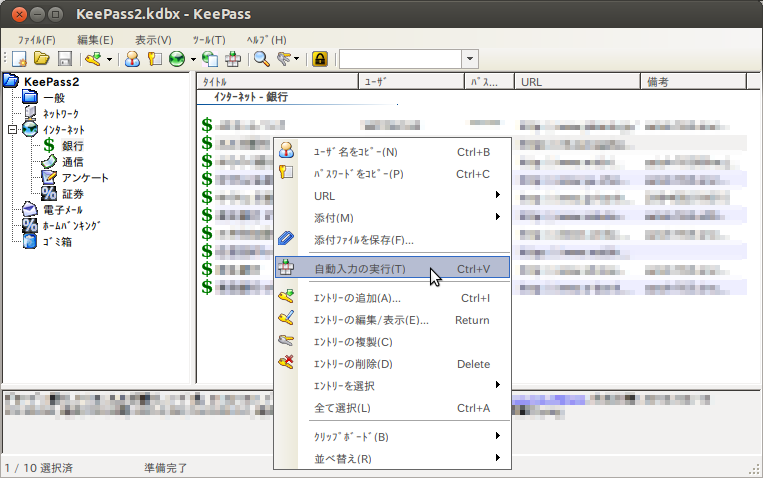Choose エントリーの複製(C)
This screenshot has width=763, height=478.
pyautogui.click(x=392, y=342)
